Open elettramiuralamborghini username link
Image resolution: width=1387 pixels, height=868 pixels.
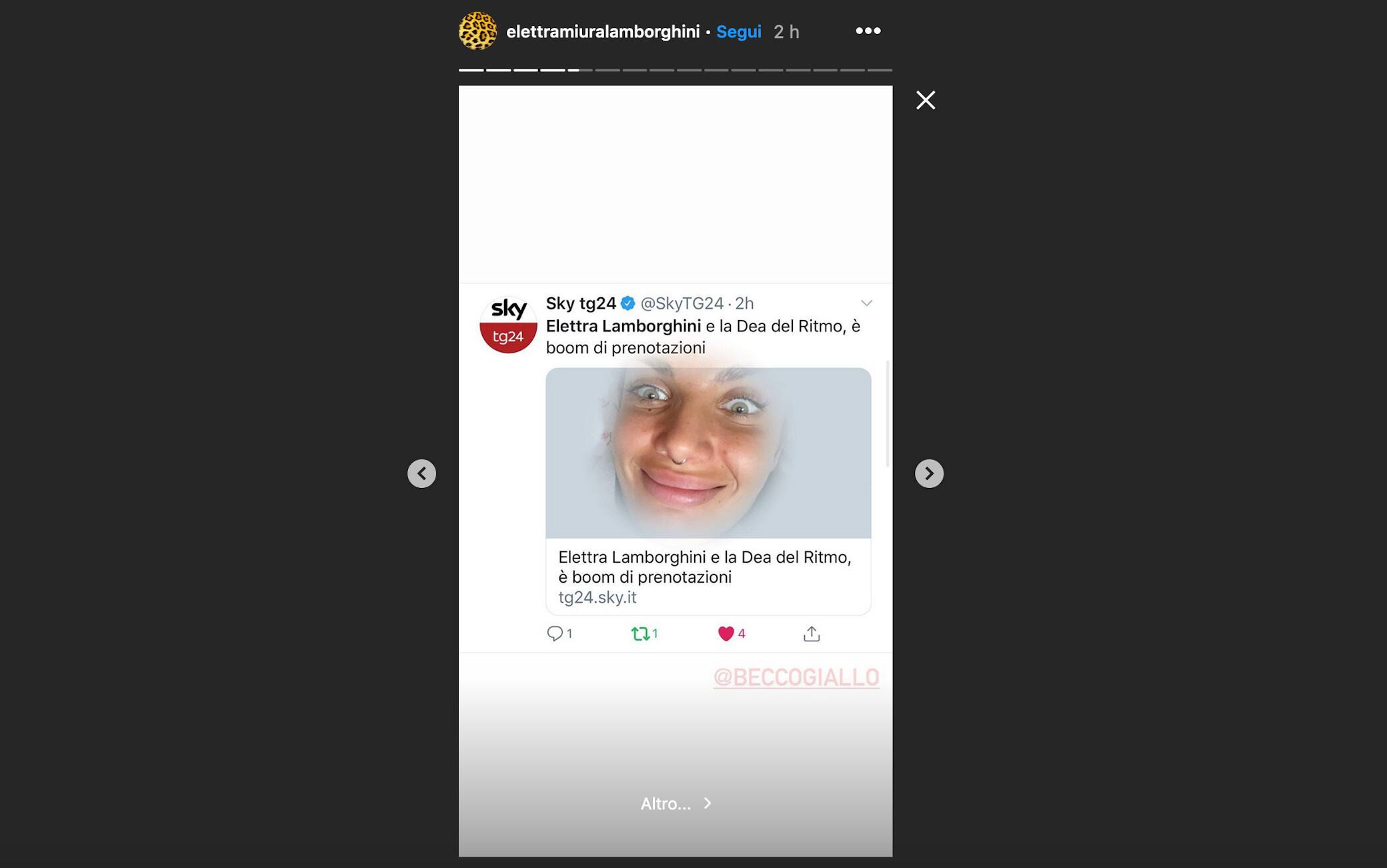(x=603, y=31)
